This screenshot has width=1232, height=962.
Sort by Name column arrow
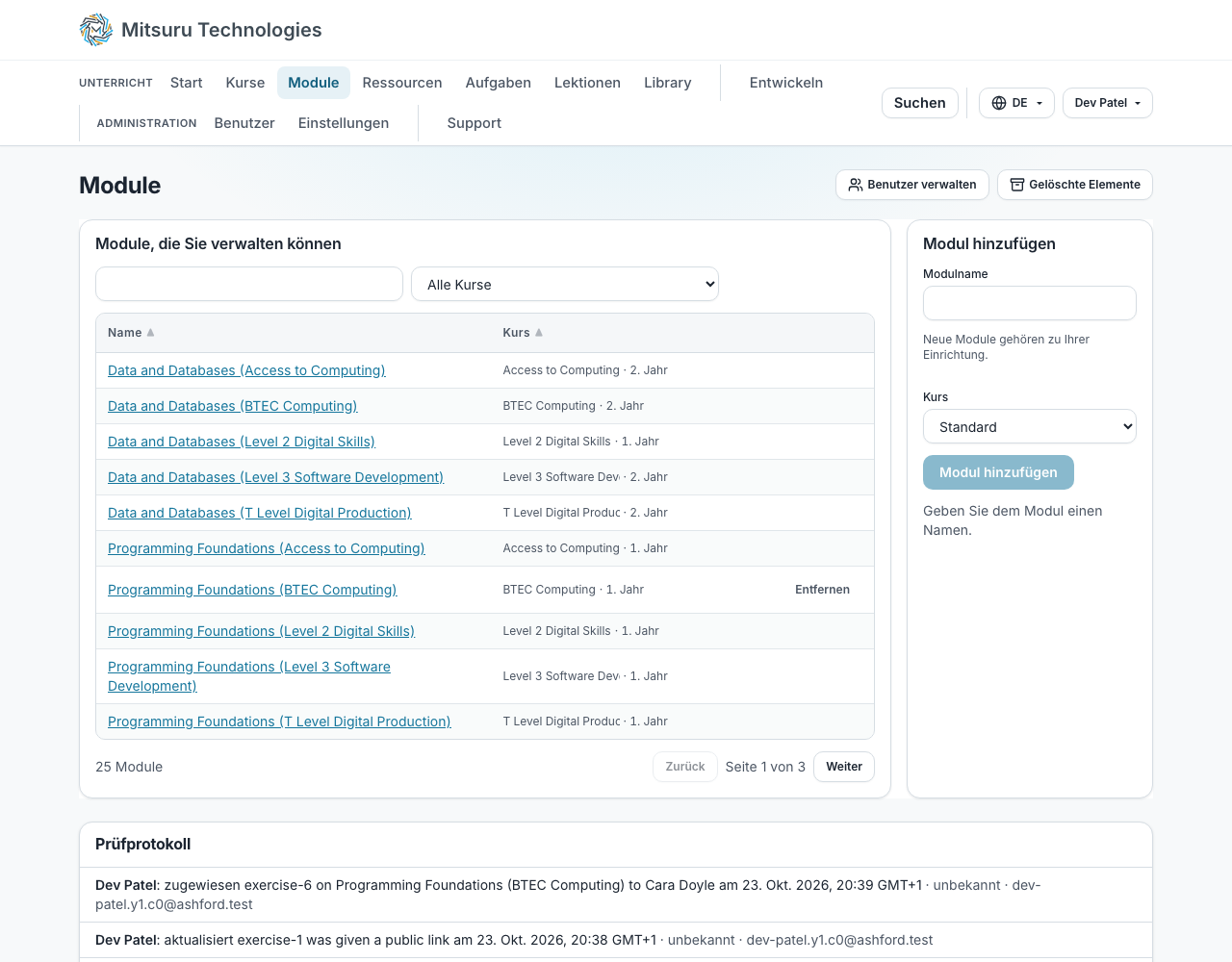click(x=150, y=333)
